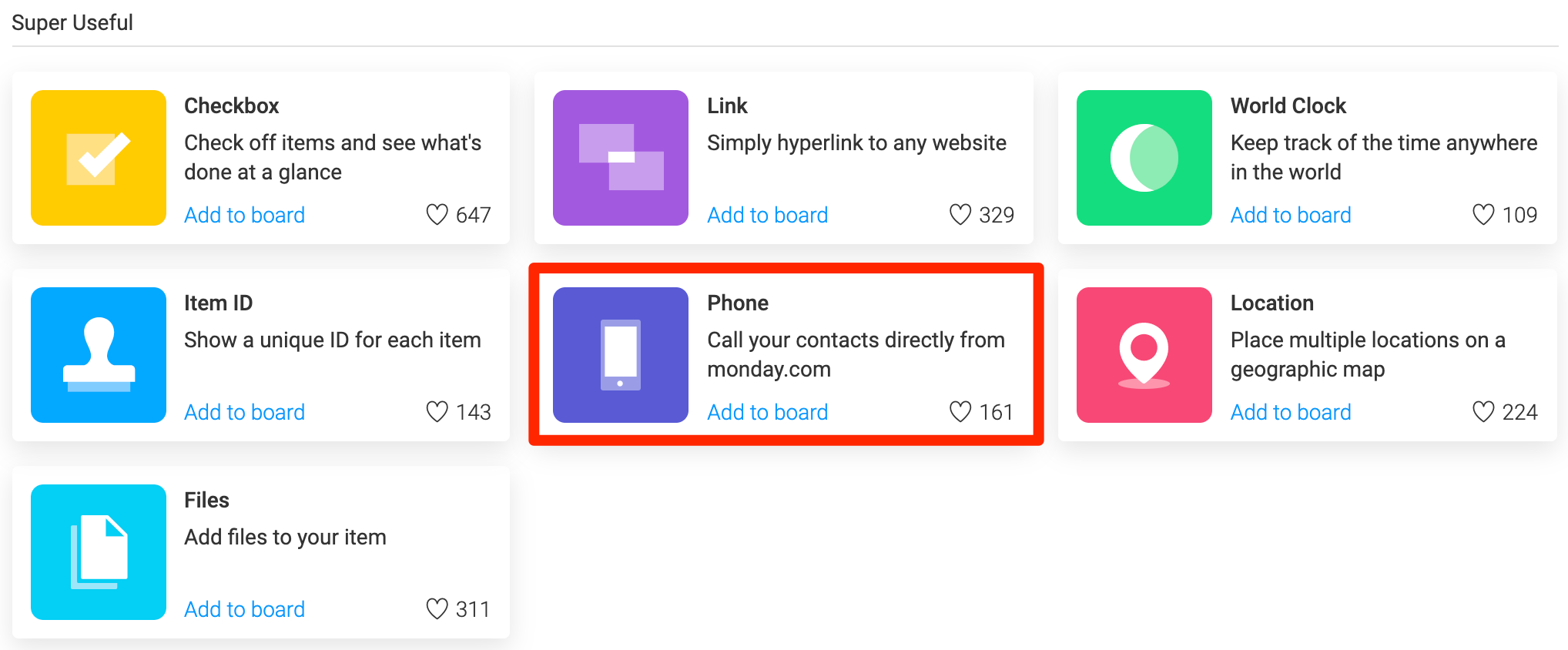
Task: Click the cyan Files column icon
Action: [99, 552]
